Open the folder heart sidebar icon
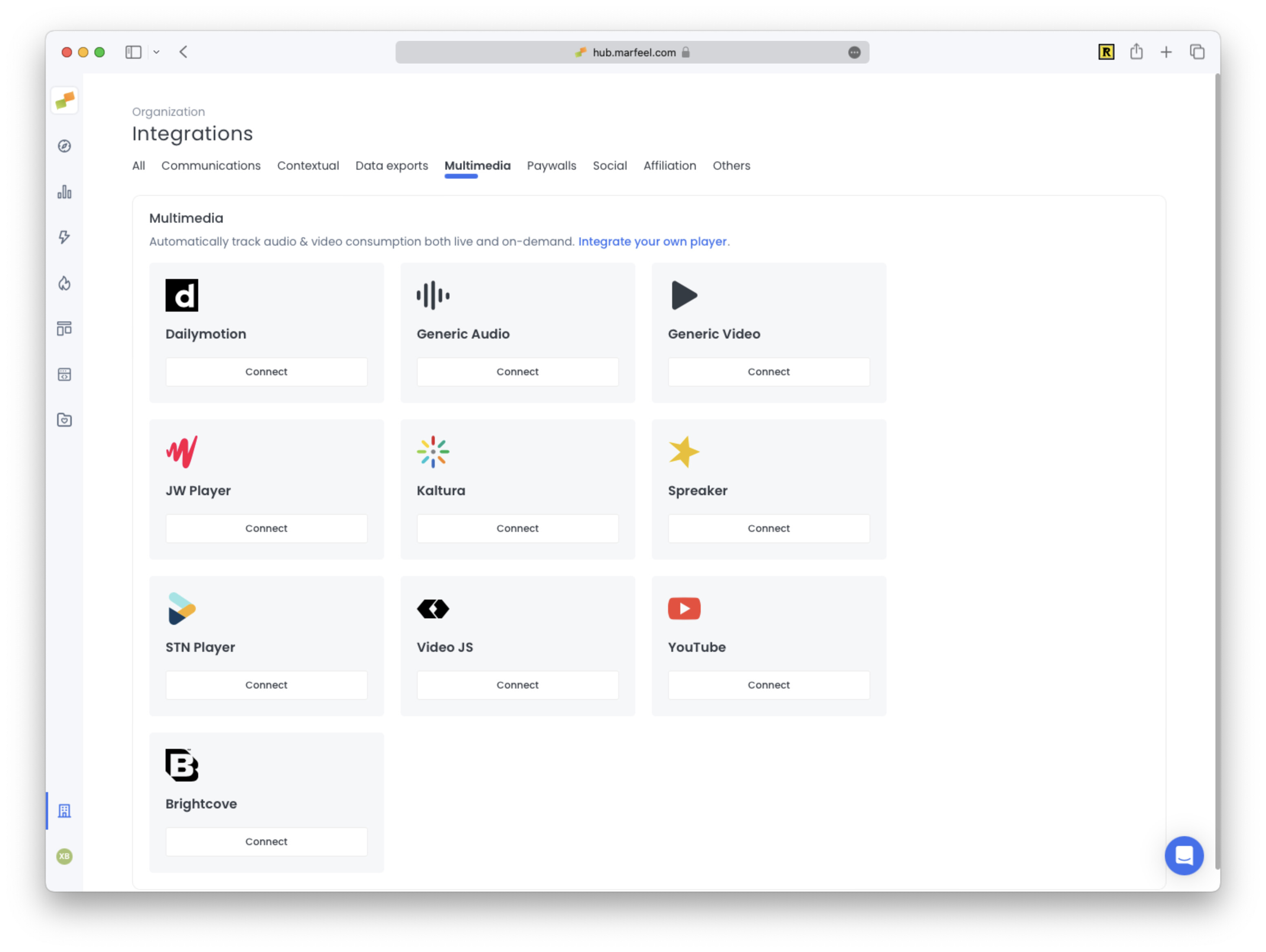The height and width of the screenshot is (952, 1266). point(64,420)
